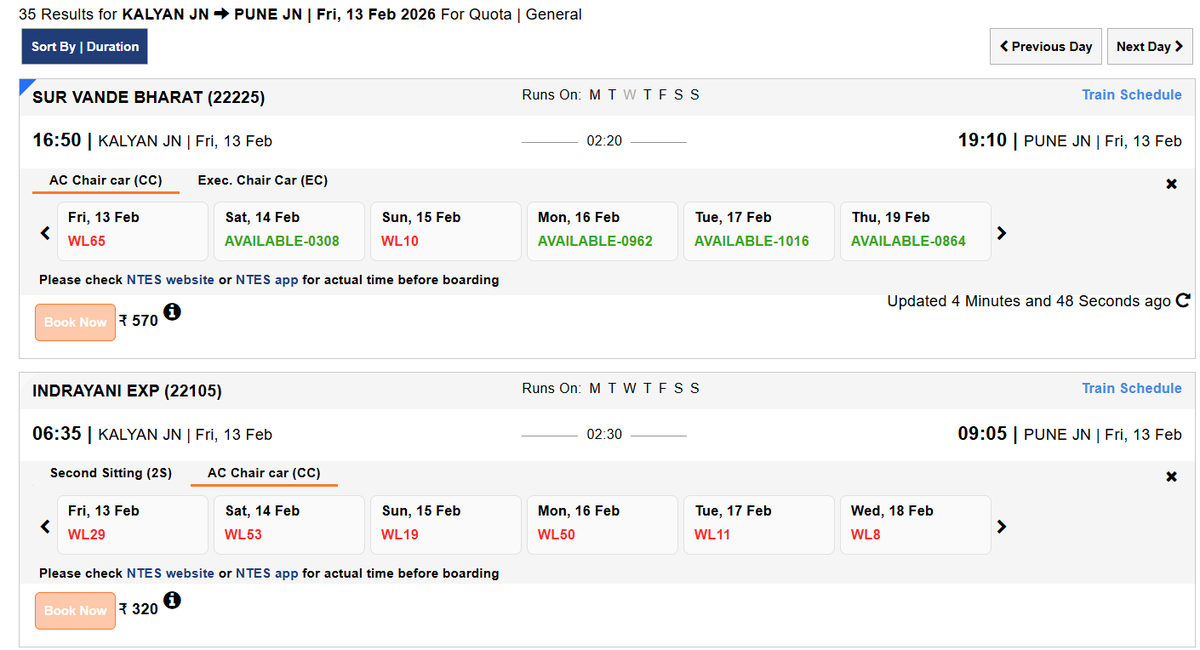
Task: Select Tue, 17 Feb WL11 card
Action: [759, 524]
